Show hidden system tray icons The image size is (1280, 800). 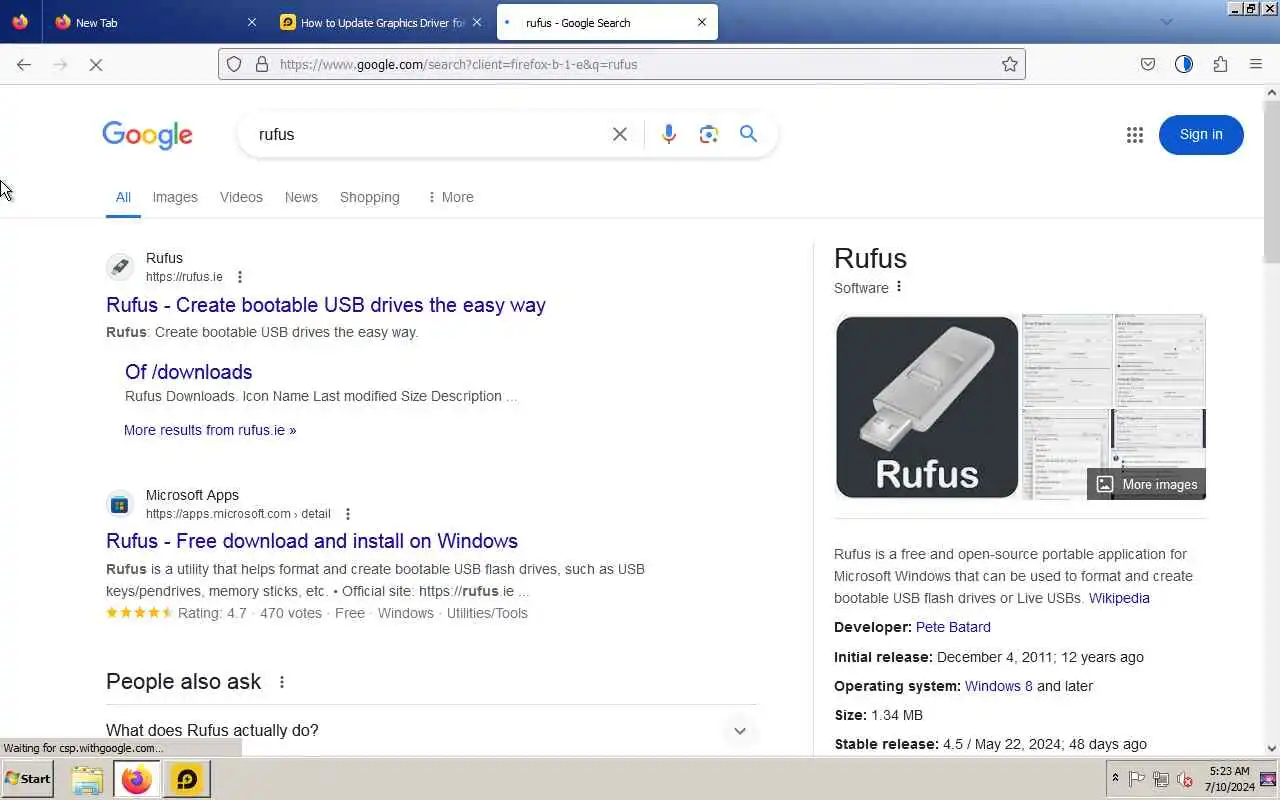[1115, 779]
